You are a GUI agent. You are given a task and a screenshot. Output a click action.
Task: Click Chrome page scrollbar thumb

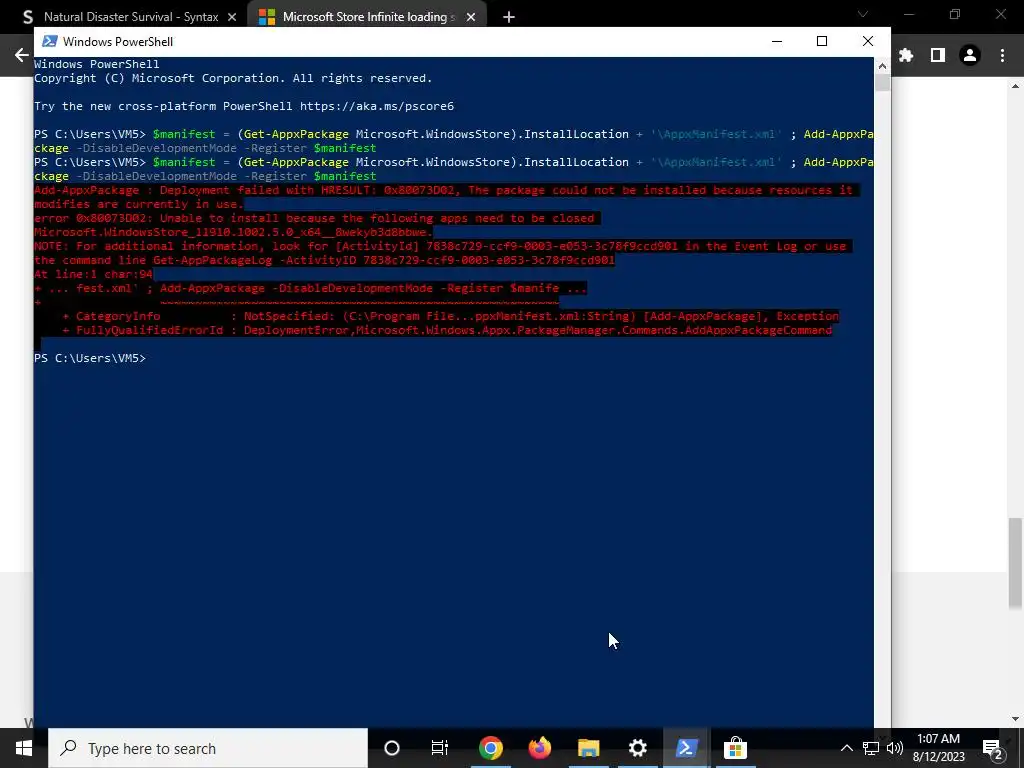1016,564
